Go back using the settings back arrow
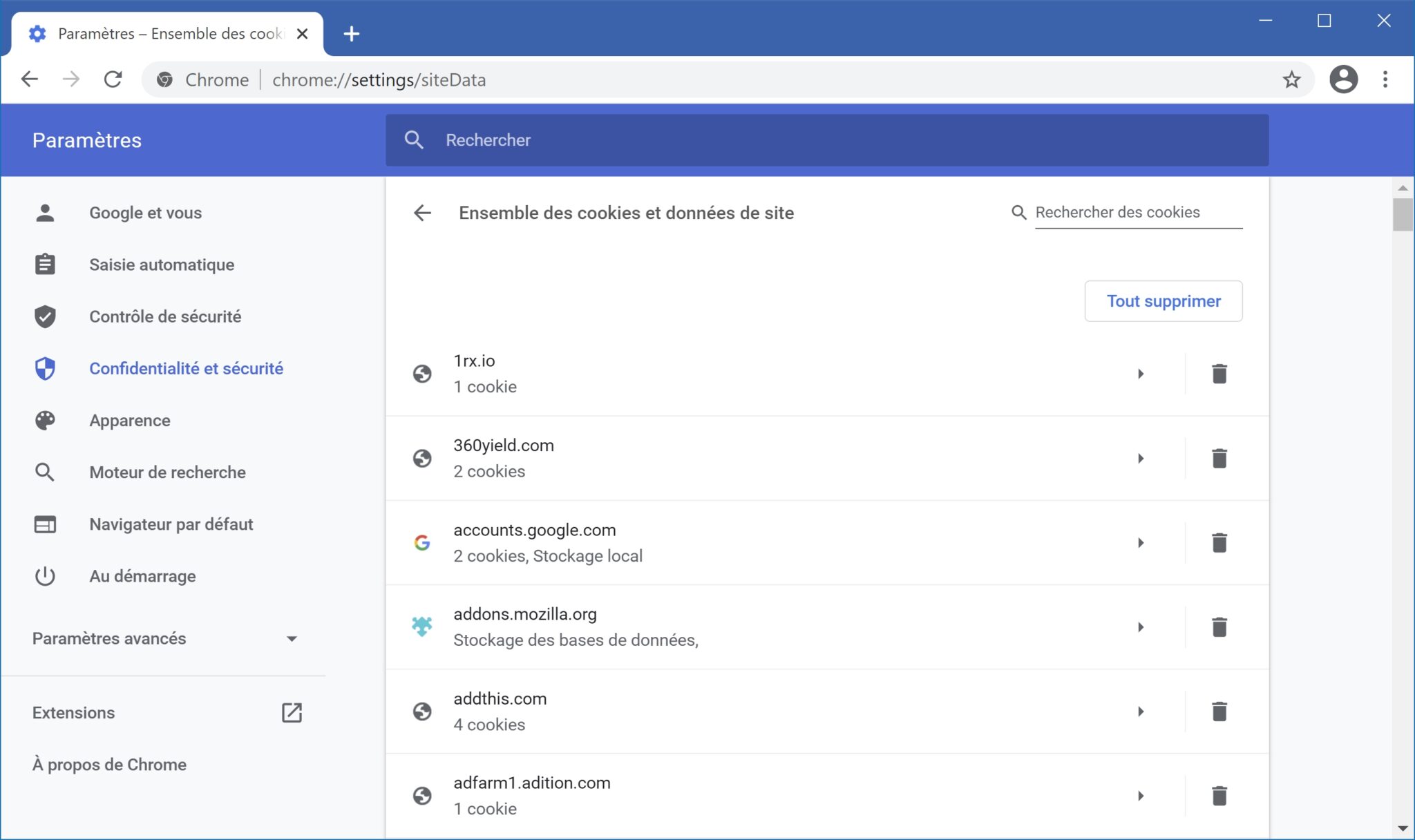Image resolution: width=1415 pixels, height=840 pixels. coord(423,213)
